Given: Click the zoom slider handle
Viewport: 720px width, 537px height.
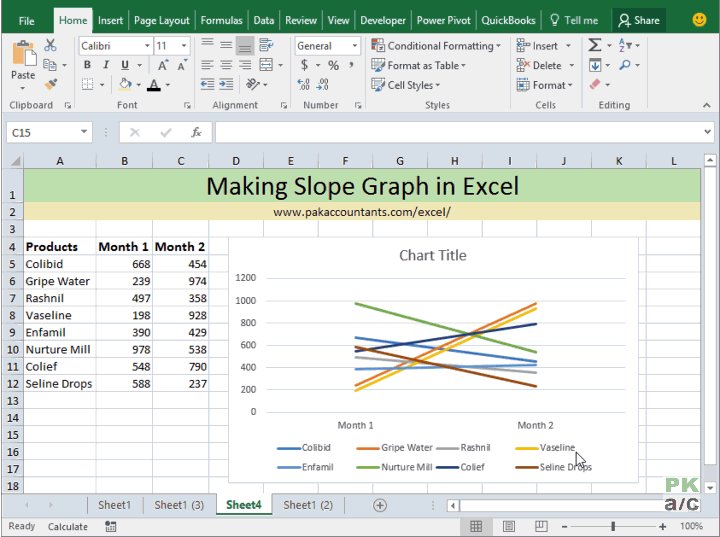Looking at the screenshot, I should (x=613, y=526).
